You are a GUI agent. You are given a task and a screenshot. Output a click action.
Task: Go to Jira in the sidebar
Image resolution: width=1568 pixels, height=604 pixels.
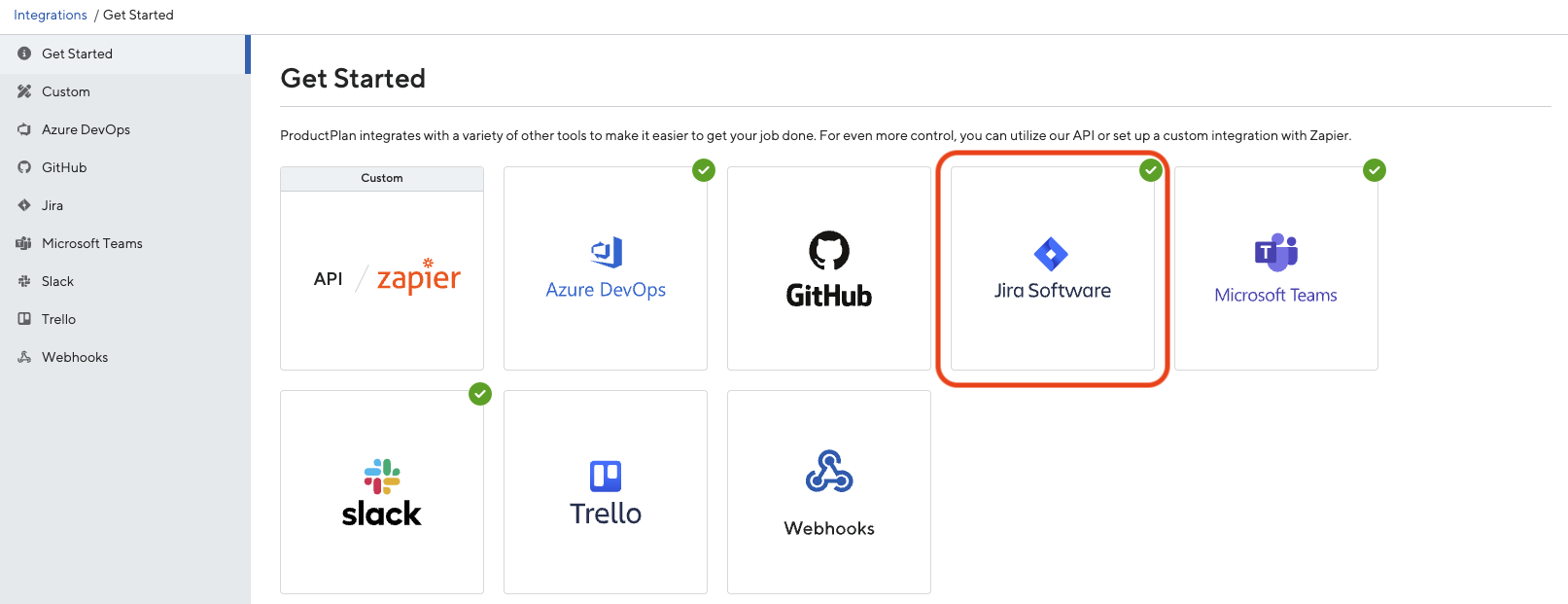click(125, 205)
